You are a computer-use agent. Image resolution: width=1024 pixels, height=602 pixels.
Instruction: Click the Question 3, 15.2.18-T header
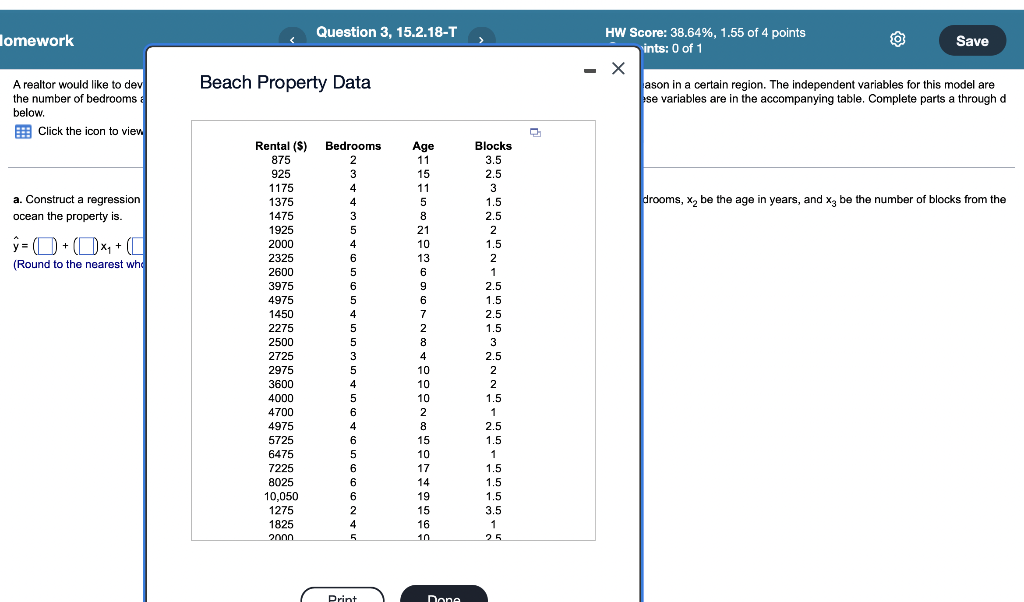386,31
